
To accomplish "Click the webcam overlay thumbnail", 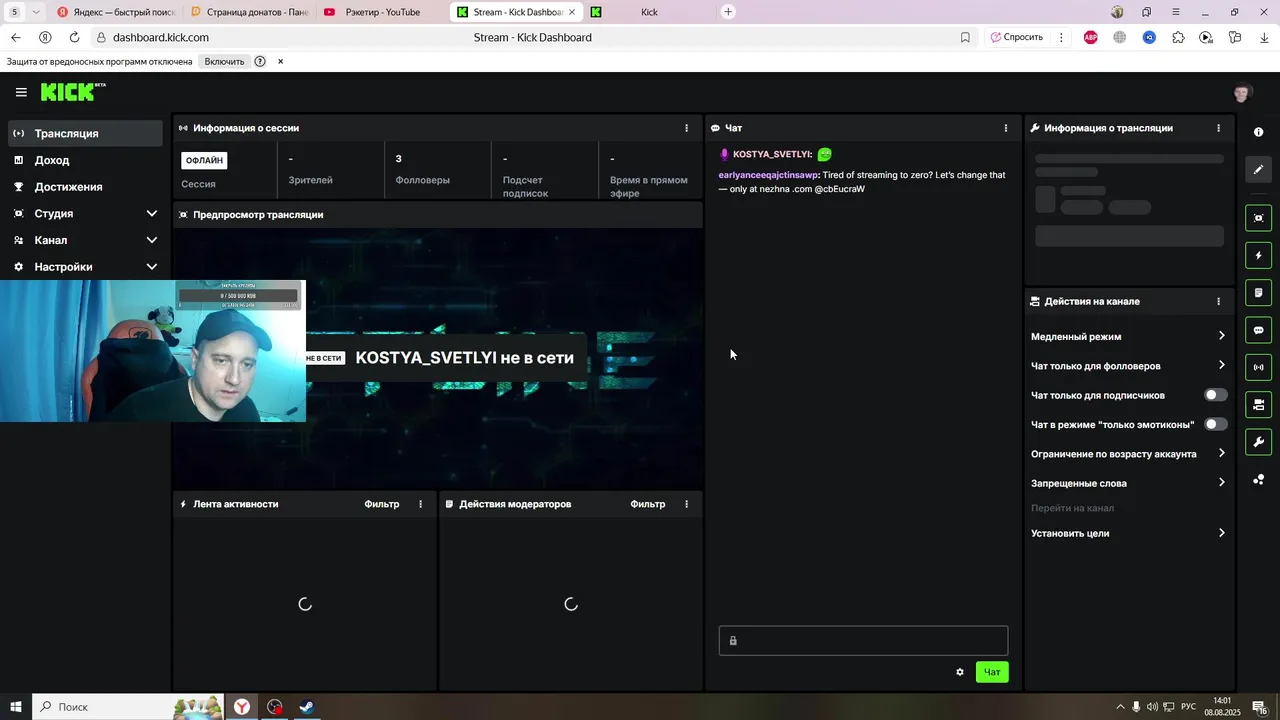I will (x=153, y=351).
